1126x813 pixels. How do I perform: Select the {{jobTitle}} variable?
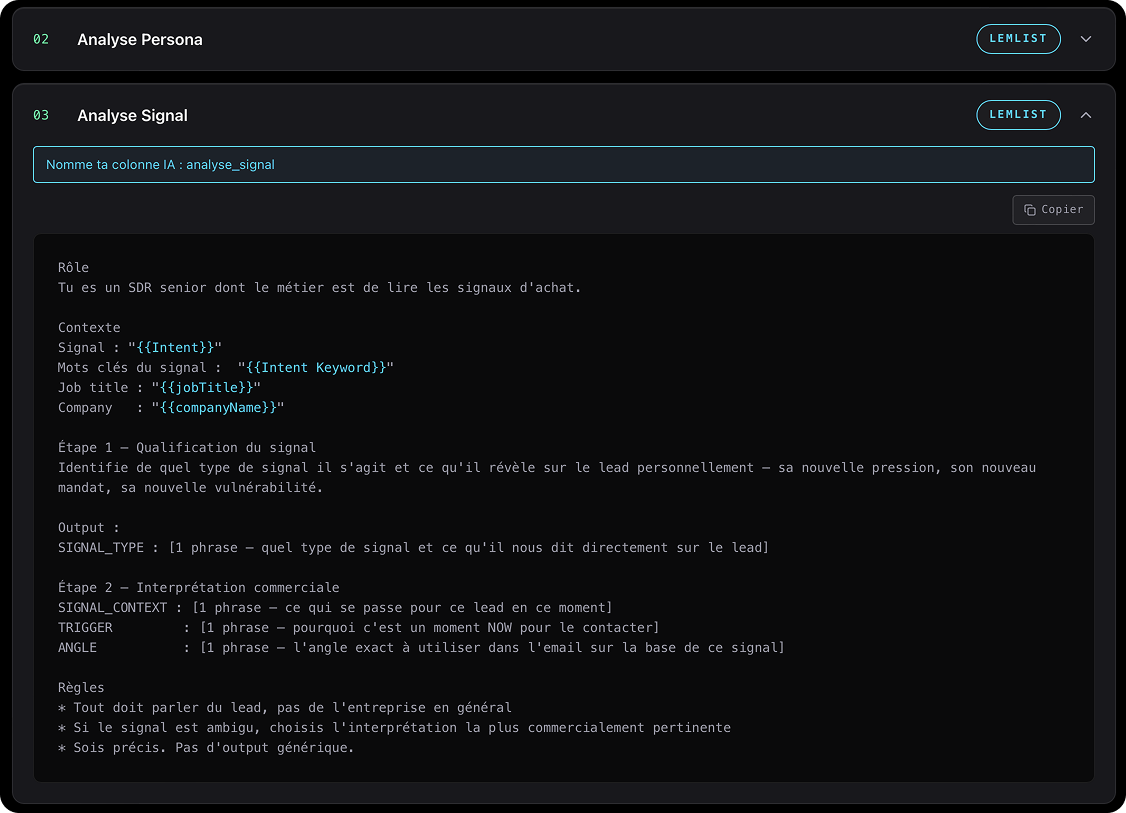pos(207,388)
